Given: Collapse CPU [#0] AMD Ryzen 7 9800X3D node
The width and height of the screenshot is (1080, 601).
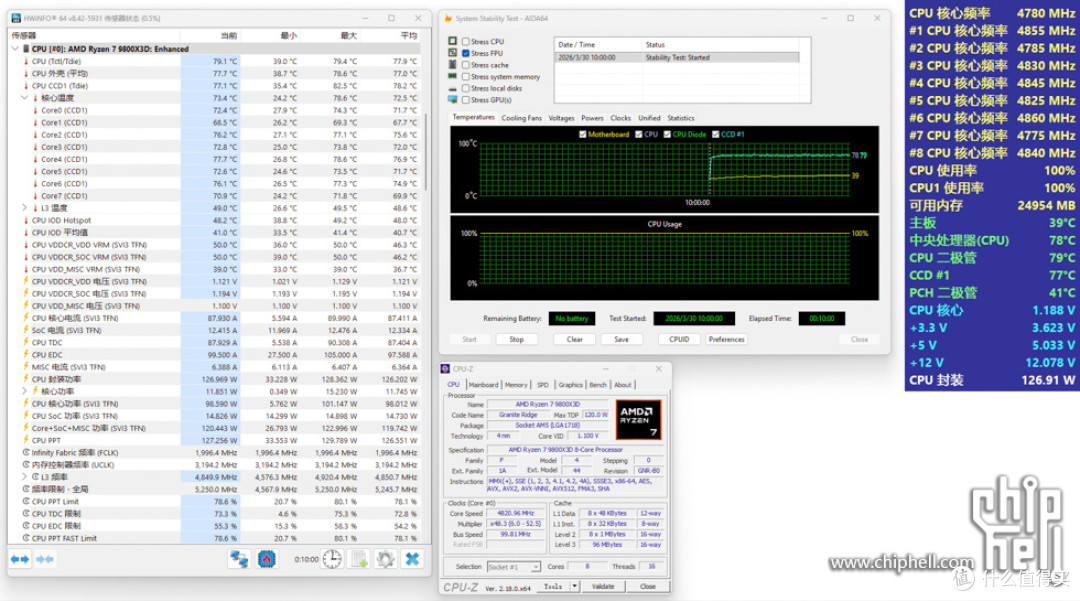Looking at the screenshot, I should point(15,49).
